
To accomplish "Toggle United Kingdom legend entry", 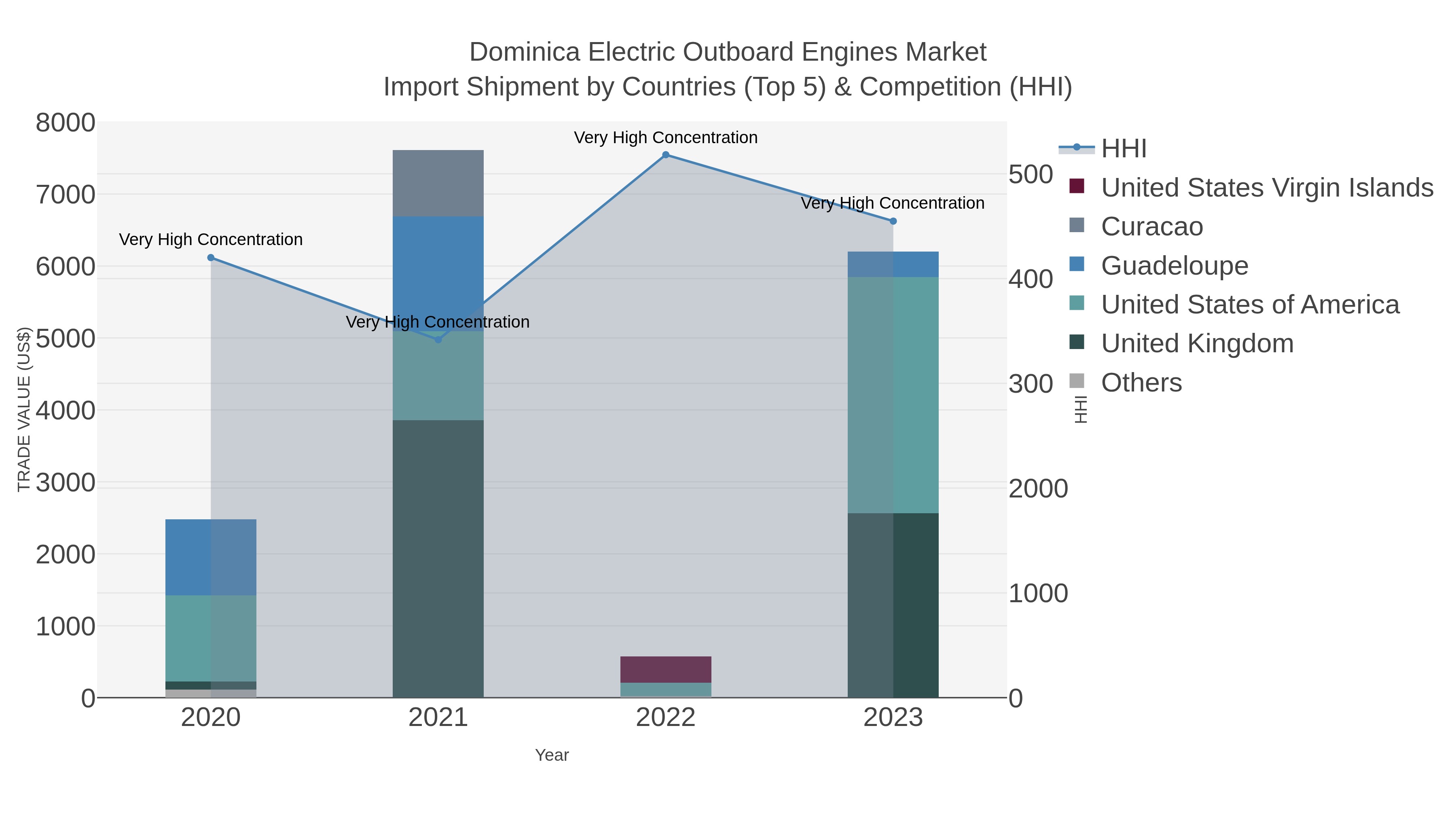I will point(1181,343).
